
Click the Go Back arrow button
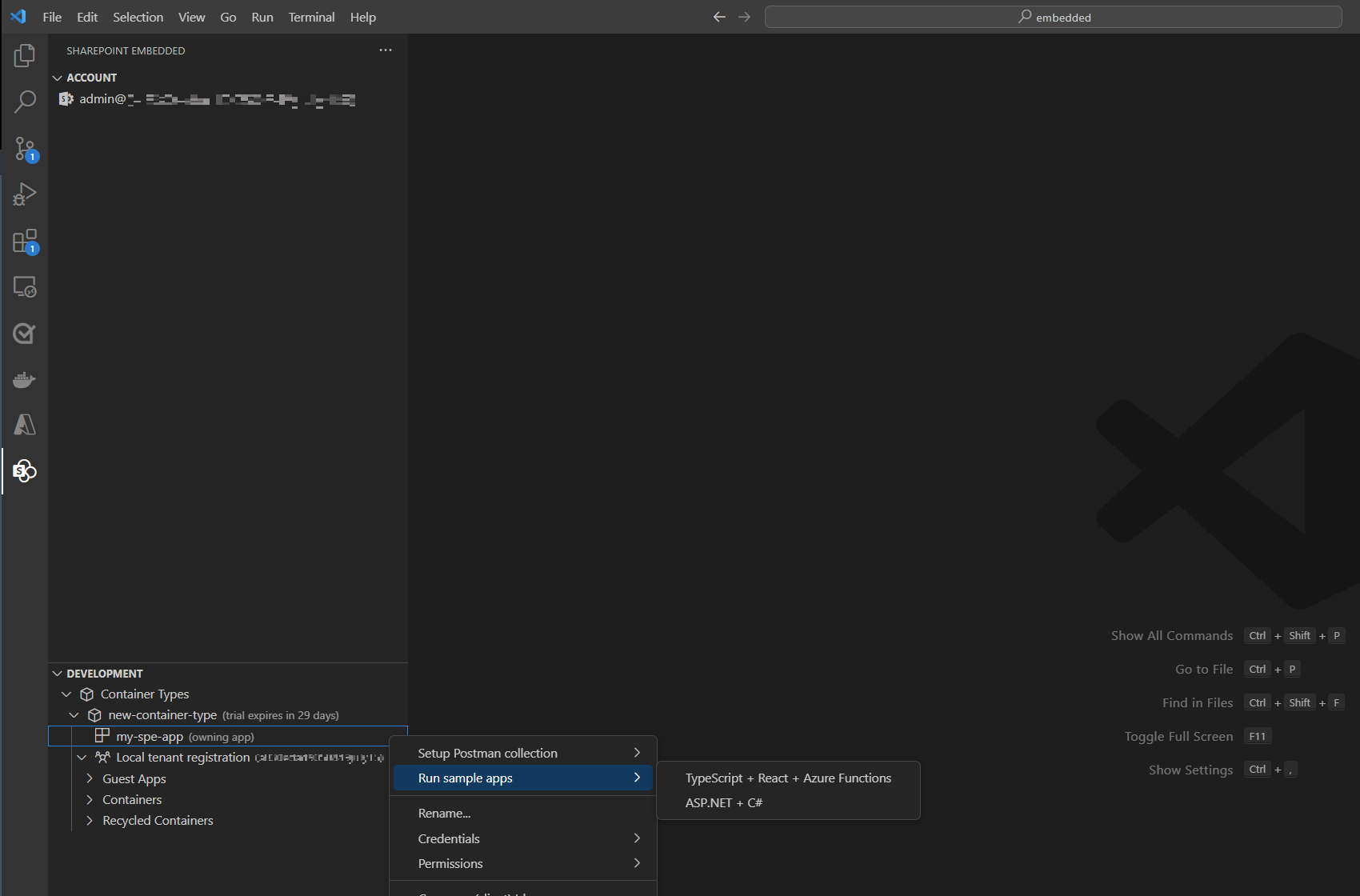point(719,17)
